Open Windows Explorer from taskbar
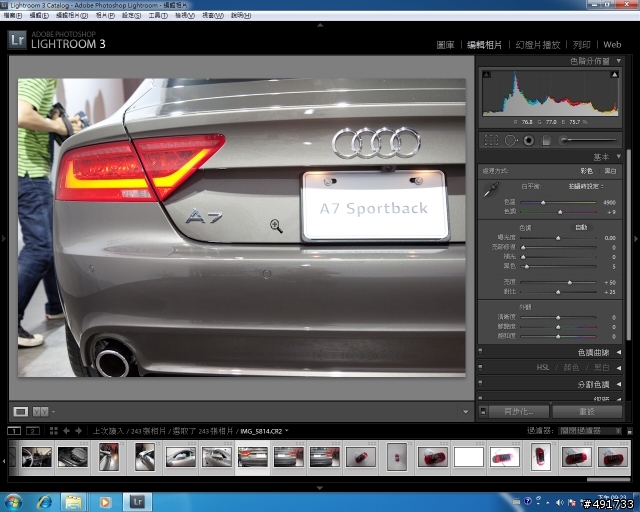The image size is (640, 512). point(73,502)
